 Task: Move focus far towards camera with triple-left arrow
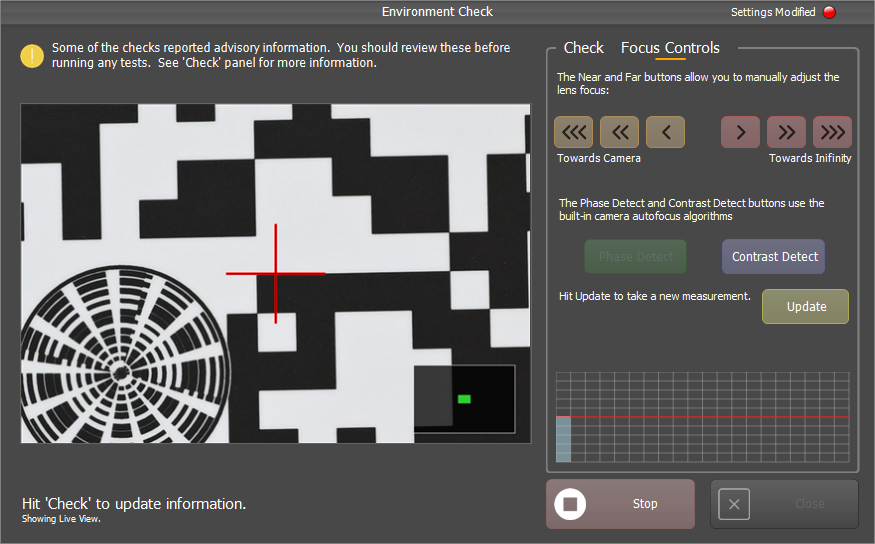coord(574,132)
